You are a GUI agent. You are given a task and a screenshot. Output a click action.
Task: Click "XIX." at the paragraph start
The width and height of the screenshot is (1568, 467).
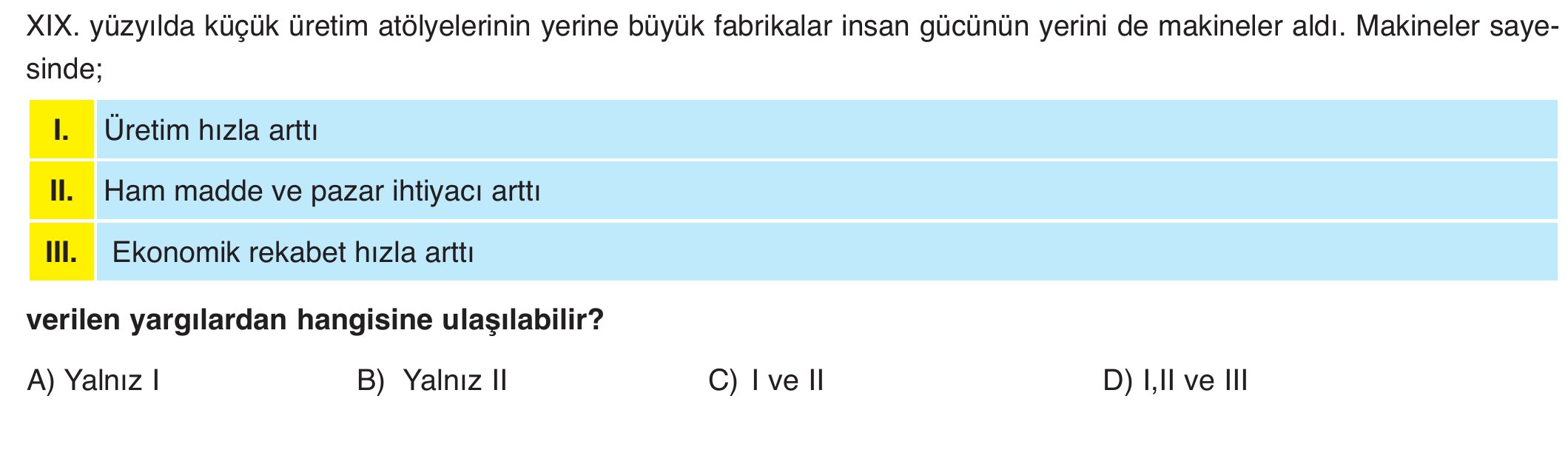(x=52, y=27)
